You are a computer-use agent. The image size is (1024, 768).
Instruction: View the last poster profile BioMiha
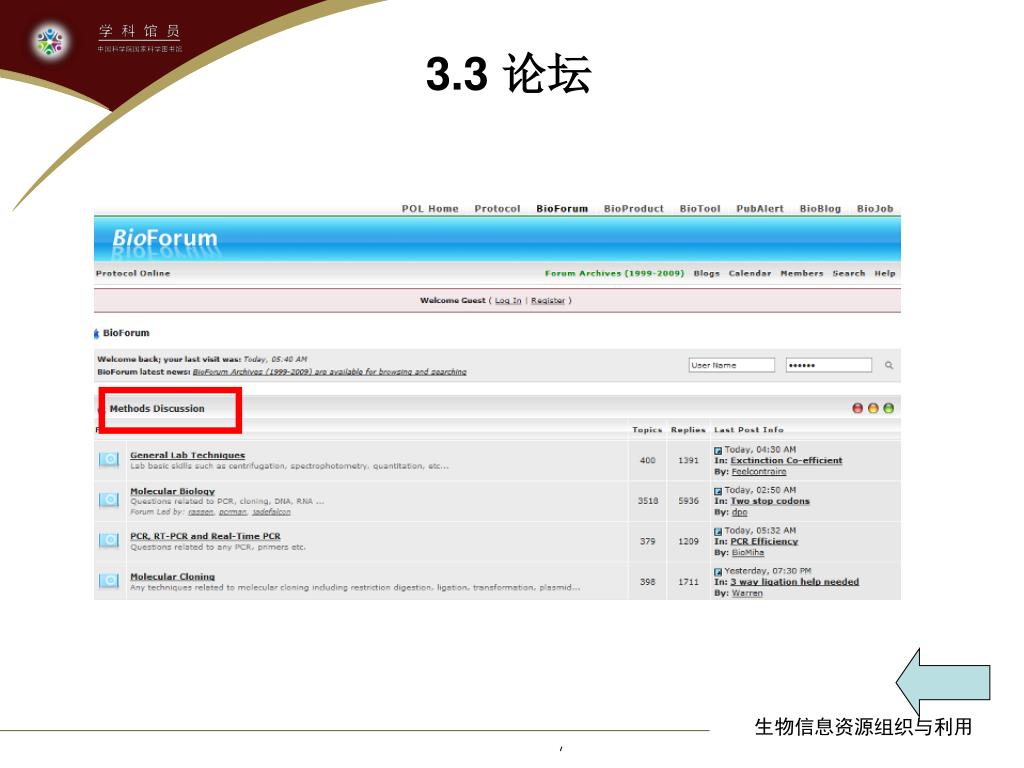point(748,552)
